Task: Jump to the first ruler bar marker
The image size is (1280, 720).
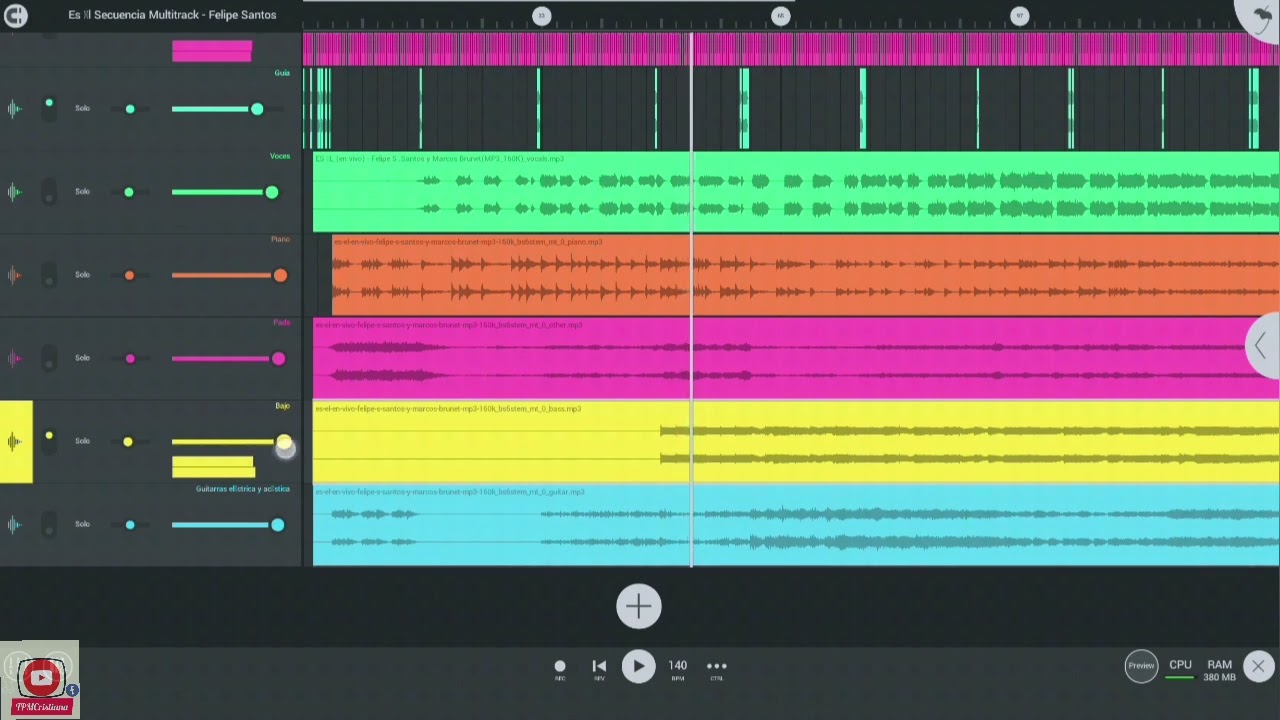Action: click(x=541, y=15)
